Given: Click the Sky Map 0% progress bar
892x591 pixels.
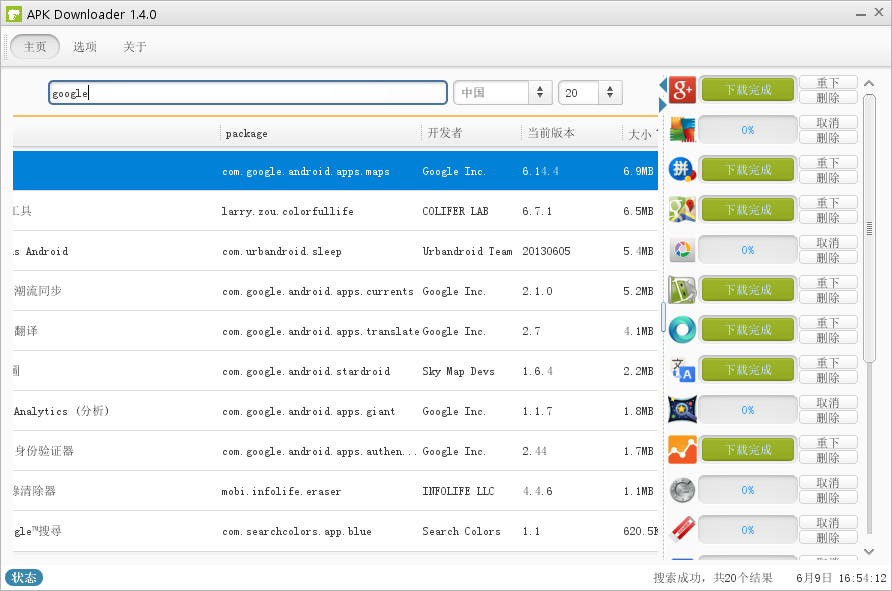Looking at the screenshot, I should tap(748, 410).
